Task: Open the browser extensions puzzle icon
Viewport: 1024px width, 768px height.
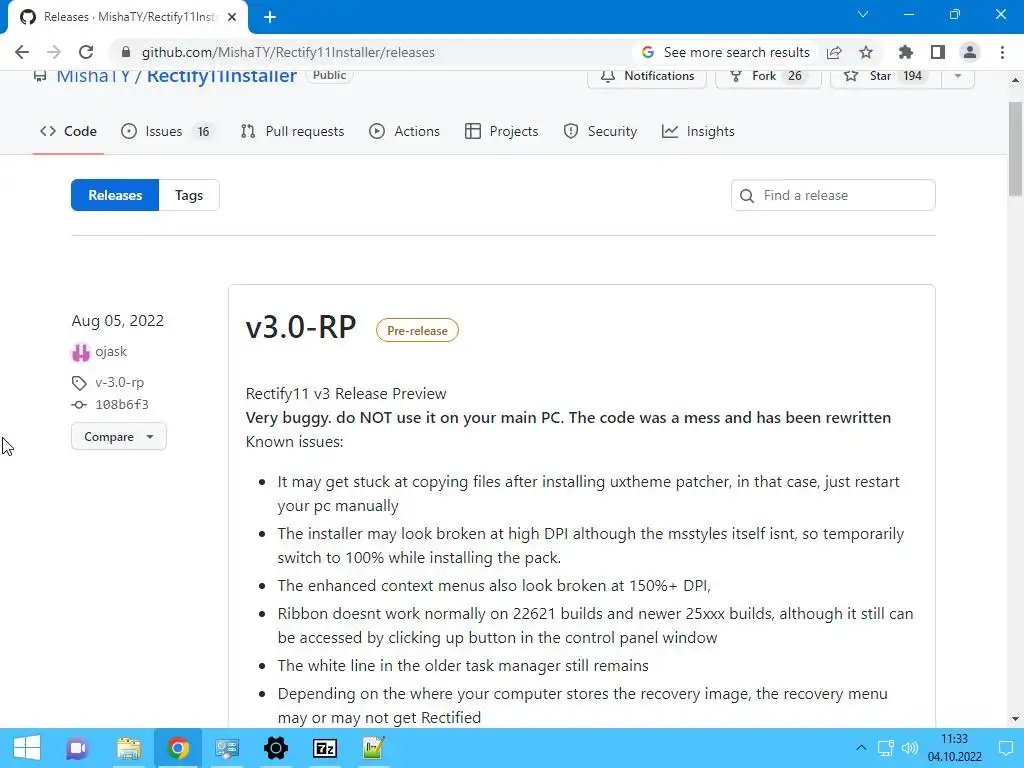Action: coord(905,52)
